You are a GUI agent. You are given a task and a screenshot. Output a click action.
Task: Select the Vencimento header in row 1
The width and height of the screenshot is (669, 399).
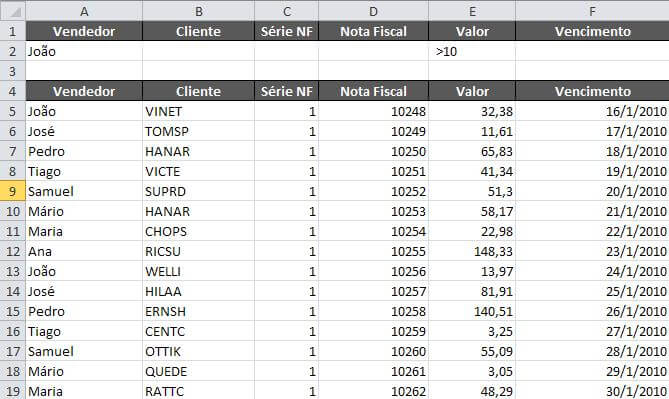pos(592,31)
